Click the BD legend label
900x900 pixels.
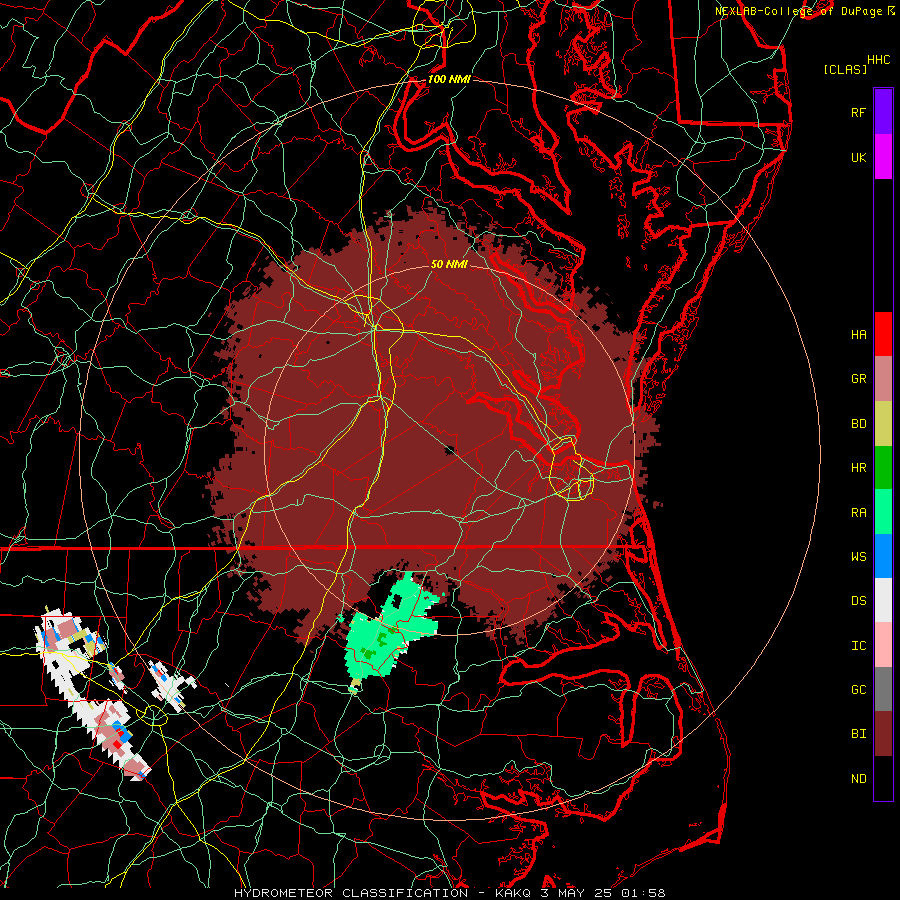(858, 424)
